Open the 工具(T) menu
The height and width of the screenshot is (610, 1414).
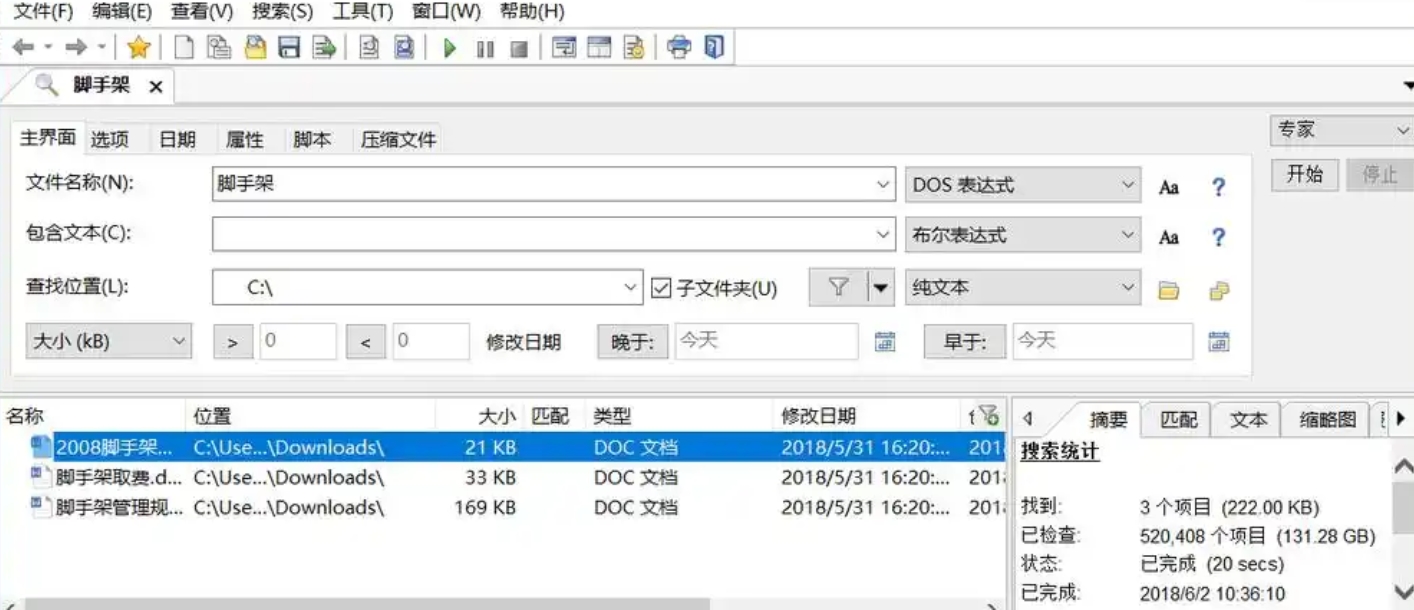[362, 12]
